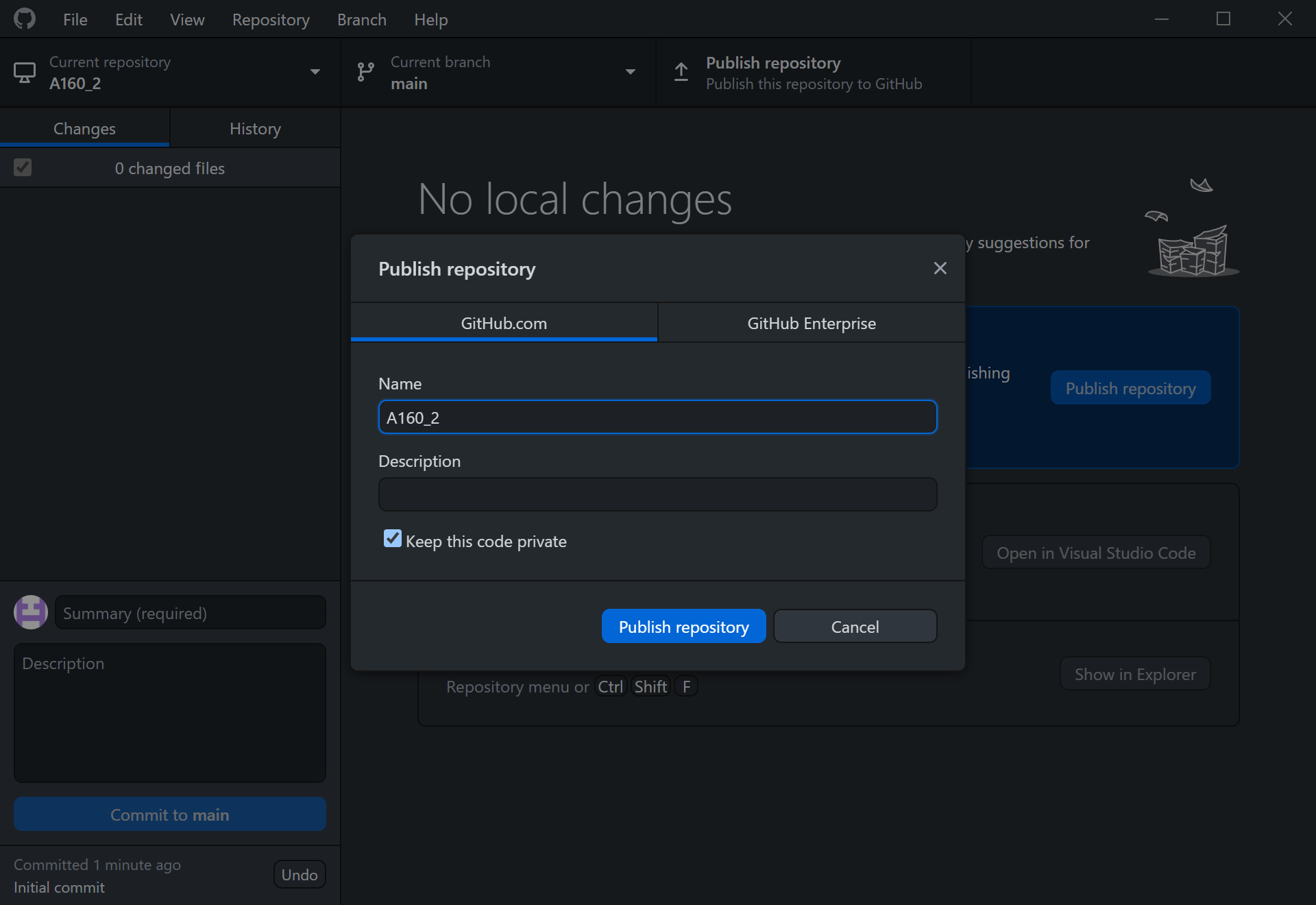This screenshot has width=1316, height=905.
Task: Uncheck Keep this code private
Action: (391, 540)
